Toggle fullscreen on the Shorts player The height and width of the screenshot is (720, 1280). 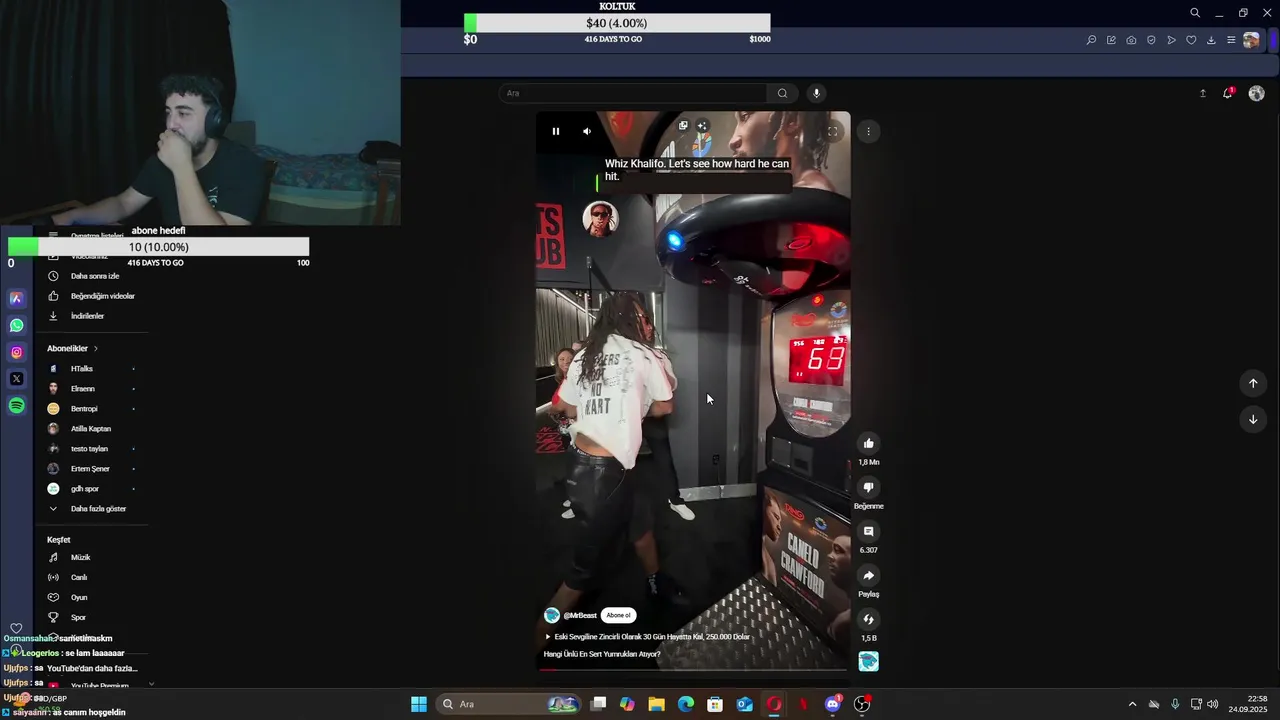tap(832, 131)
